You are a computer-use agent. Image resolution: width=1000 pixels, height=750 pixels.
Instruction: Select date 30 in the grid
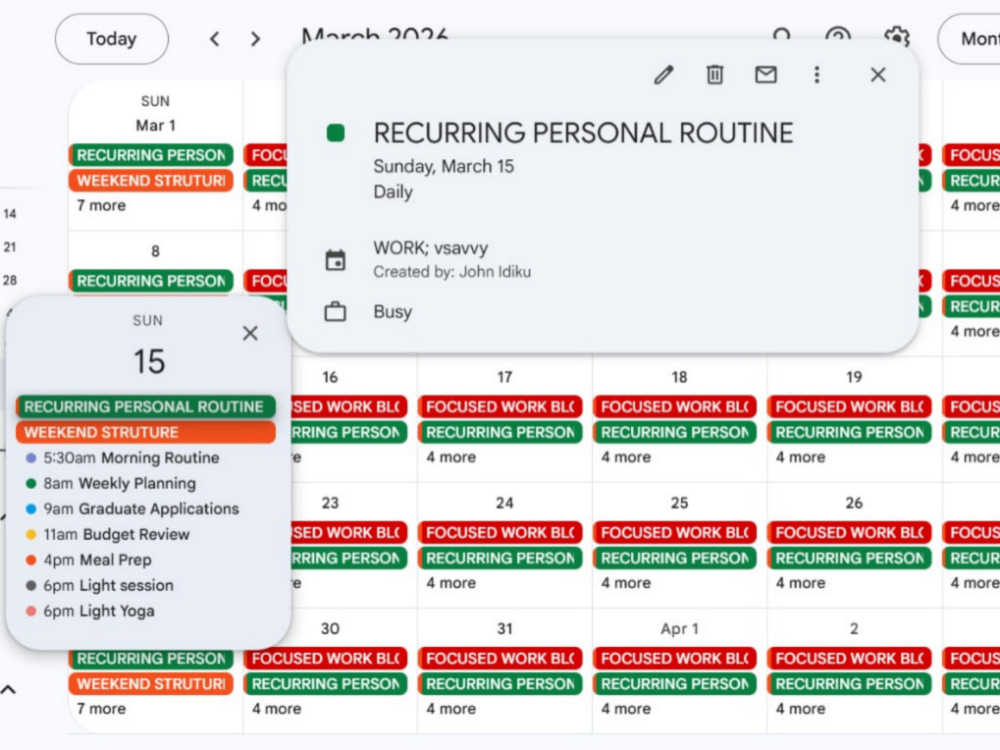(x=330, y=629)
